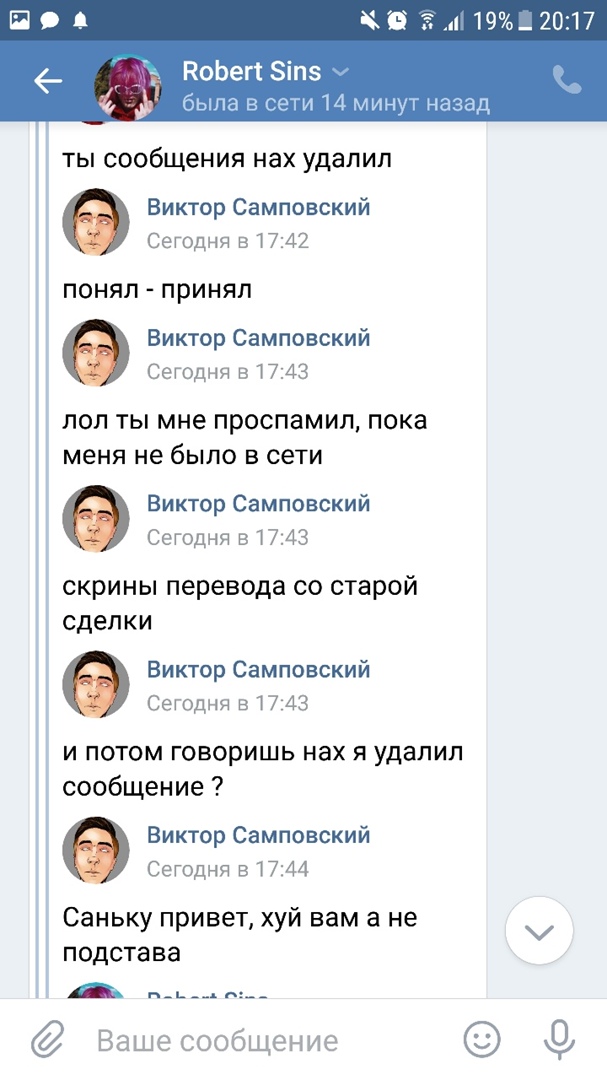
Task: Open sender name above "скрины перевода" message
Action: [258, 503]
